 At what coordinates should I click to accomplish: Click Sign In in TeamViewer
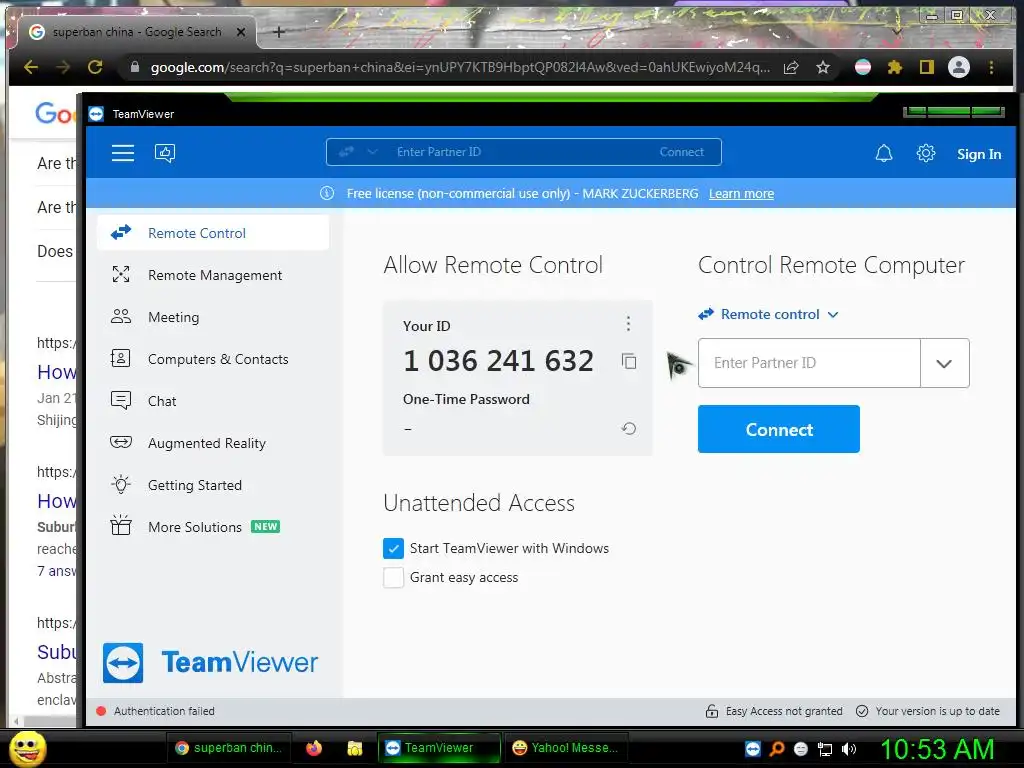point(979,154)
